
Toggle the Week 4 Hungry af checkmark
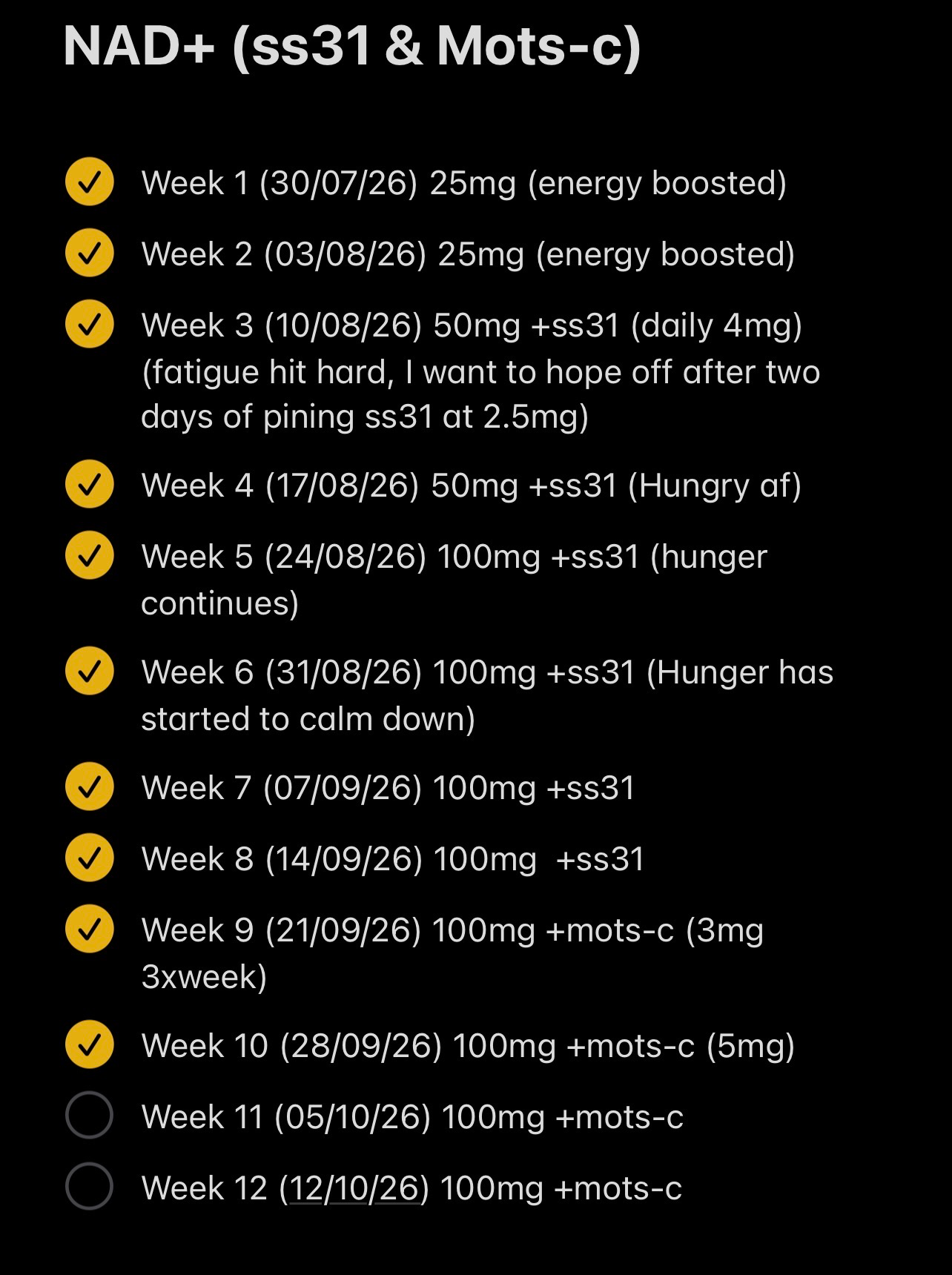click(89, 484)
